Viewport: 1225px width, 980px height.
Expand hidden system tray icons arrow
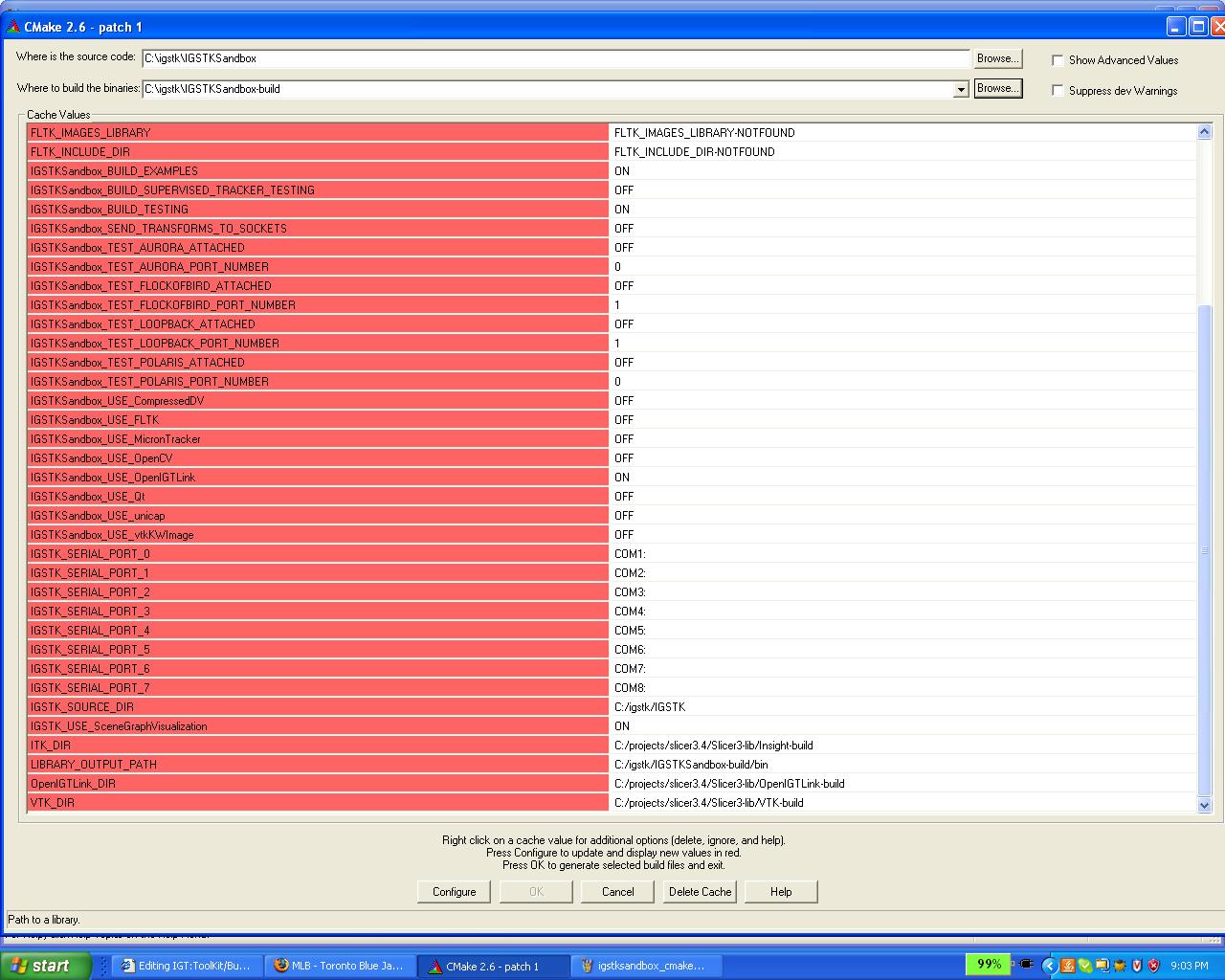pyautogui.click(x=1048, y=966)
